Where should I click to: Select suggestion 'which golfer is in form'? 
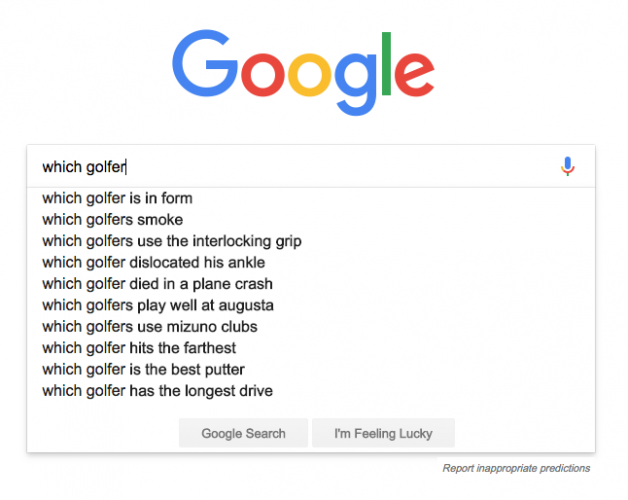(117, 198)
